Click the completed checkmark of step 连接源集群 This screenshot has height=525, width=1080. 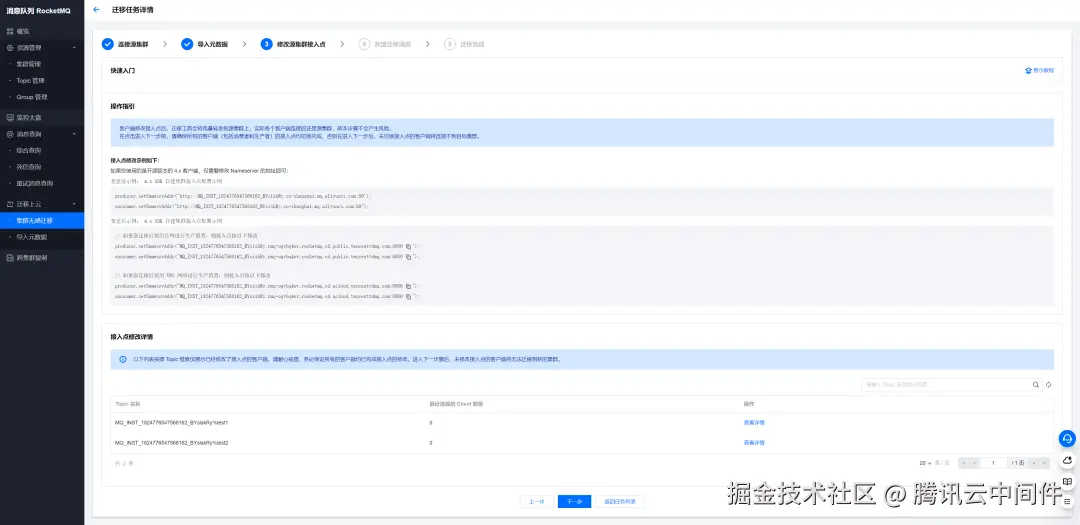107,44
